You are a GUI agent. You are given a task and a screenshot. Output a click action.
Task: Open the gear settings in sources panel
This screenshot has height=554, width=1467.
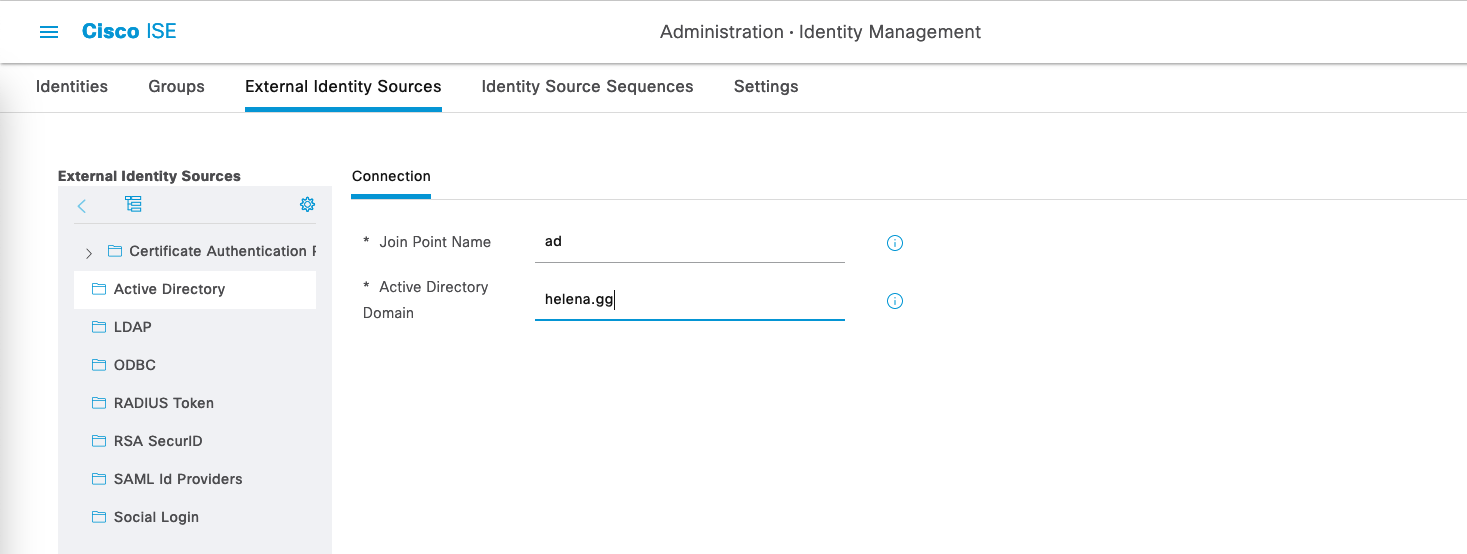coord(307,204)
